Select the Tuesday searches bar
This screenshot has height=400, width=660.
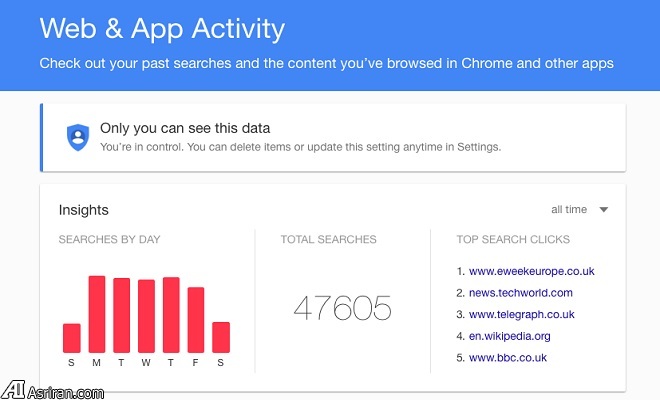tap(122, 315)
